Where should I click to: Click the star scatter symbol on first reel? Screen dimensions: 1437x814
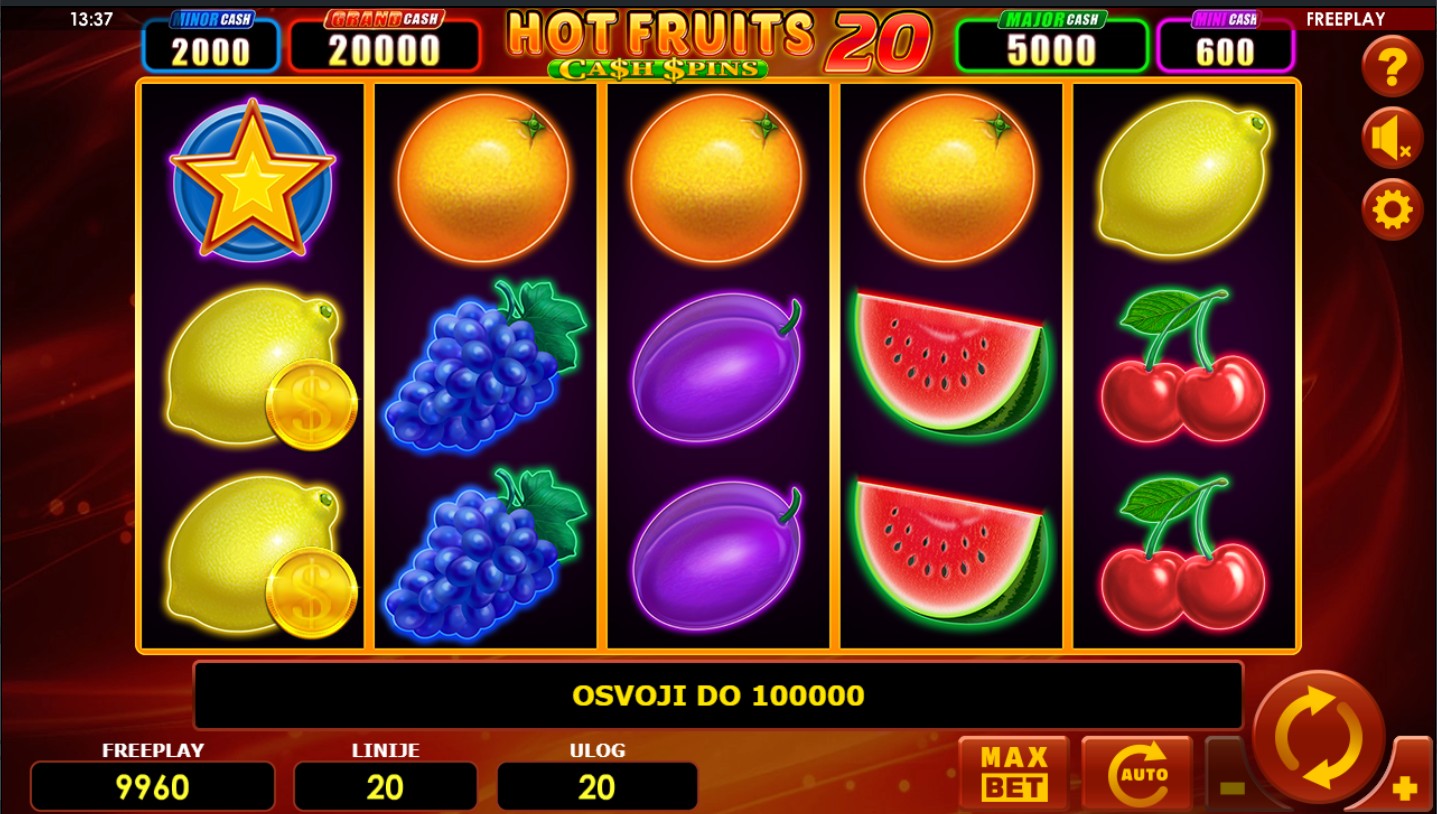252,179
